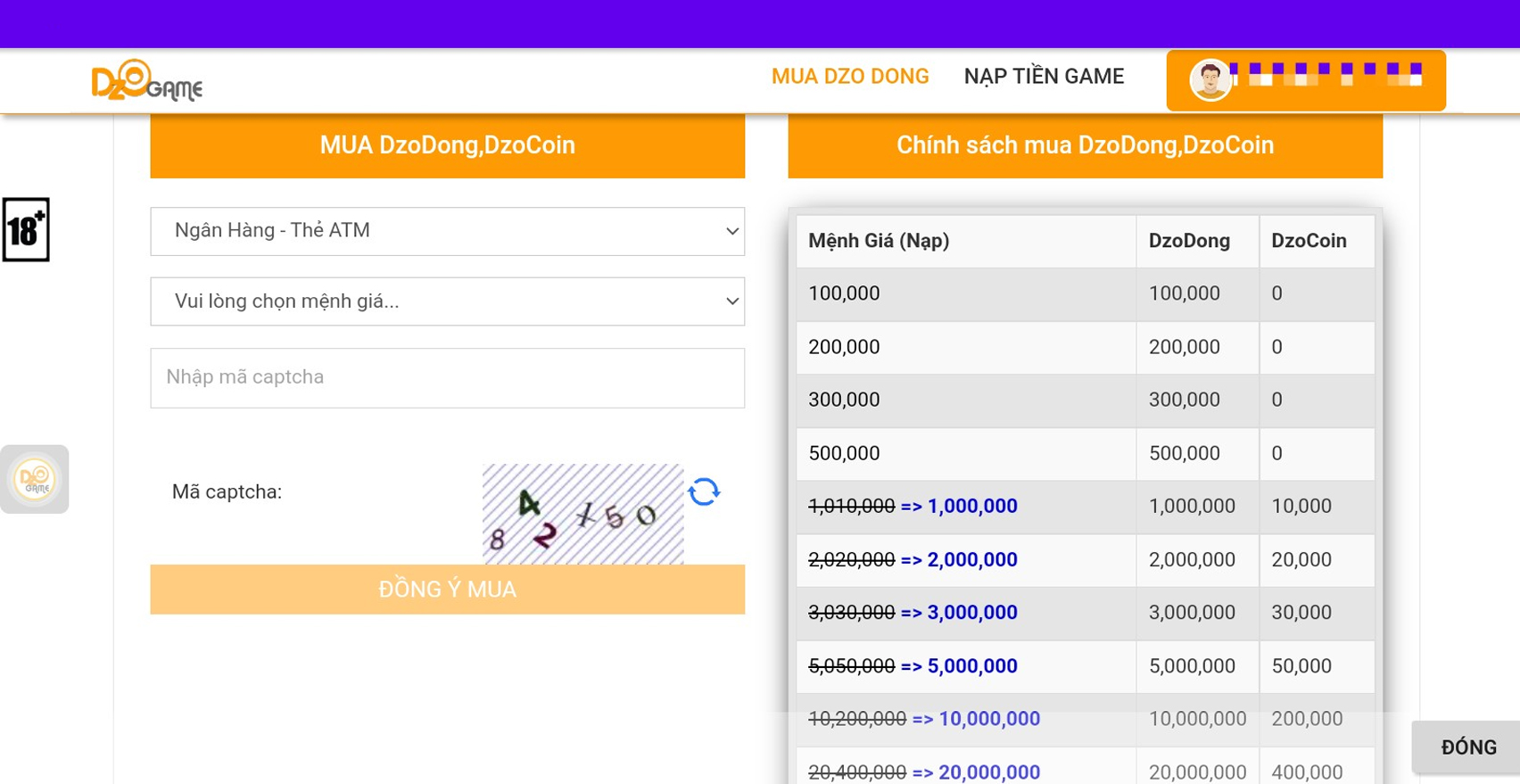The width and height of the screenshot is (1520, 784).
Task: Click the 10,000 DzoCoin value
Action: click(1301, 507)
